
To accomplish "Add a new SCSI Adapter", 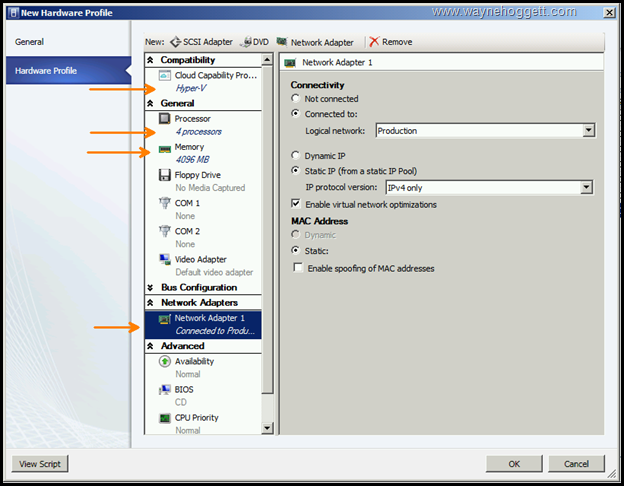I will point(201,42).
